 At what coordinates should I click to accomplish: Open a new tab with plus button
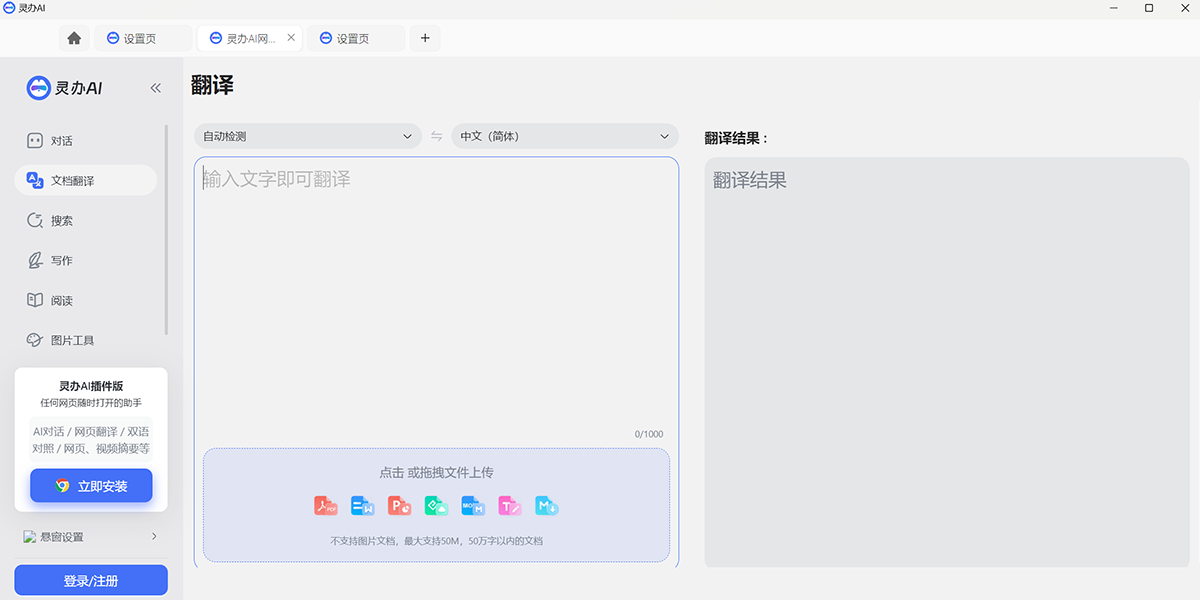click(425, 38)
